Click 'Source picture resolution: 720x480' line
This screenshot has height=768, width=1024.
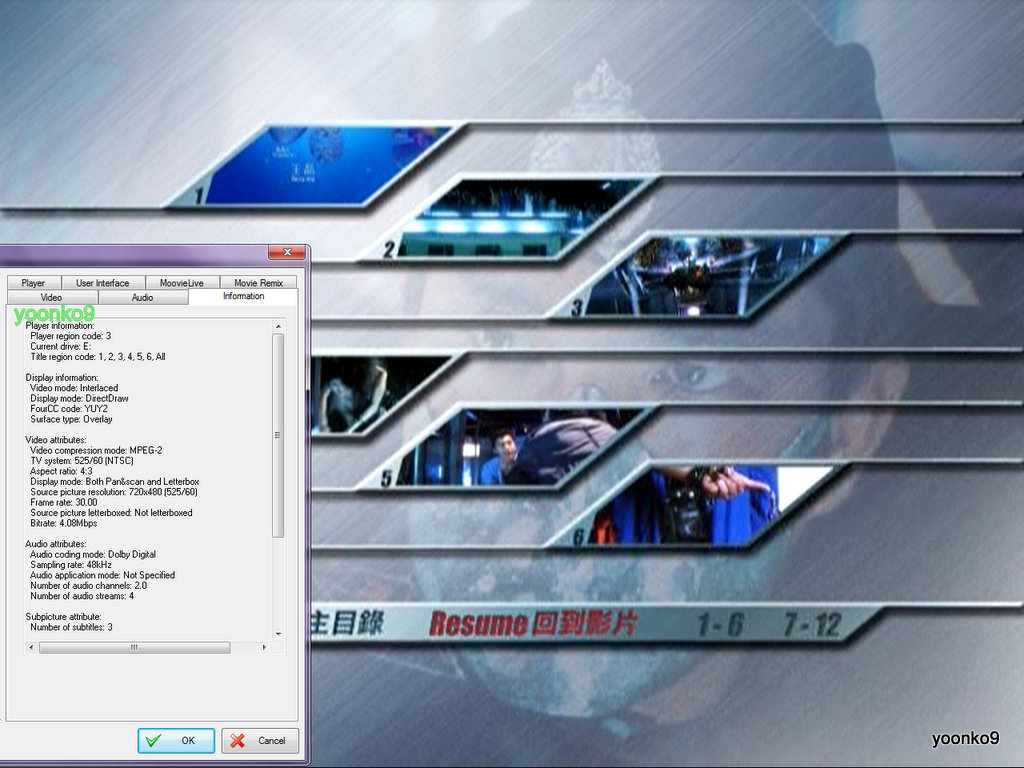pos(114,492)
